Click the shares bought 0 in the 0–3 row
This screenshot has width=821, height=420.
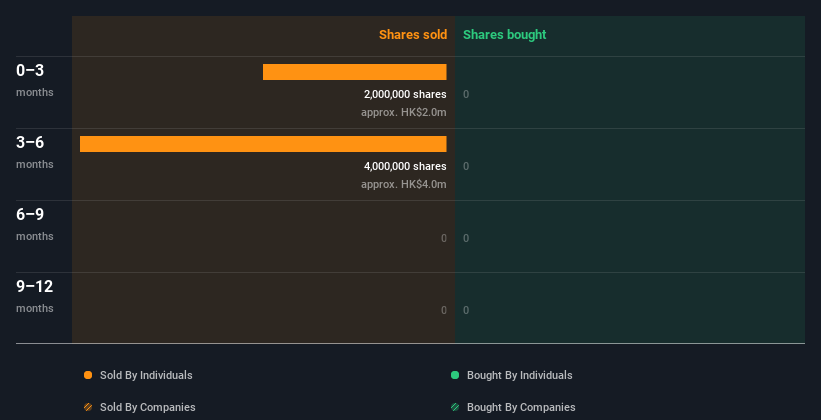(466, 94)
